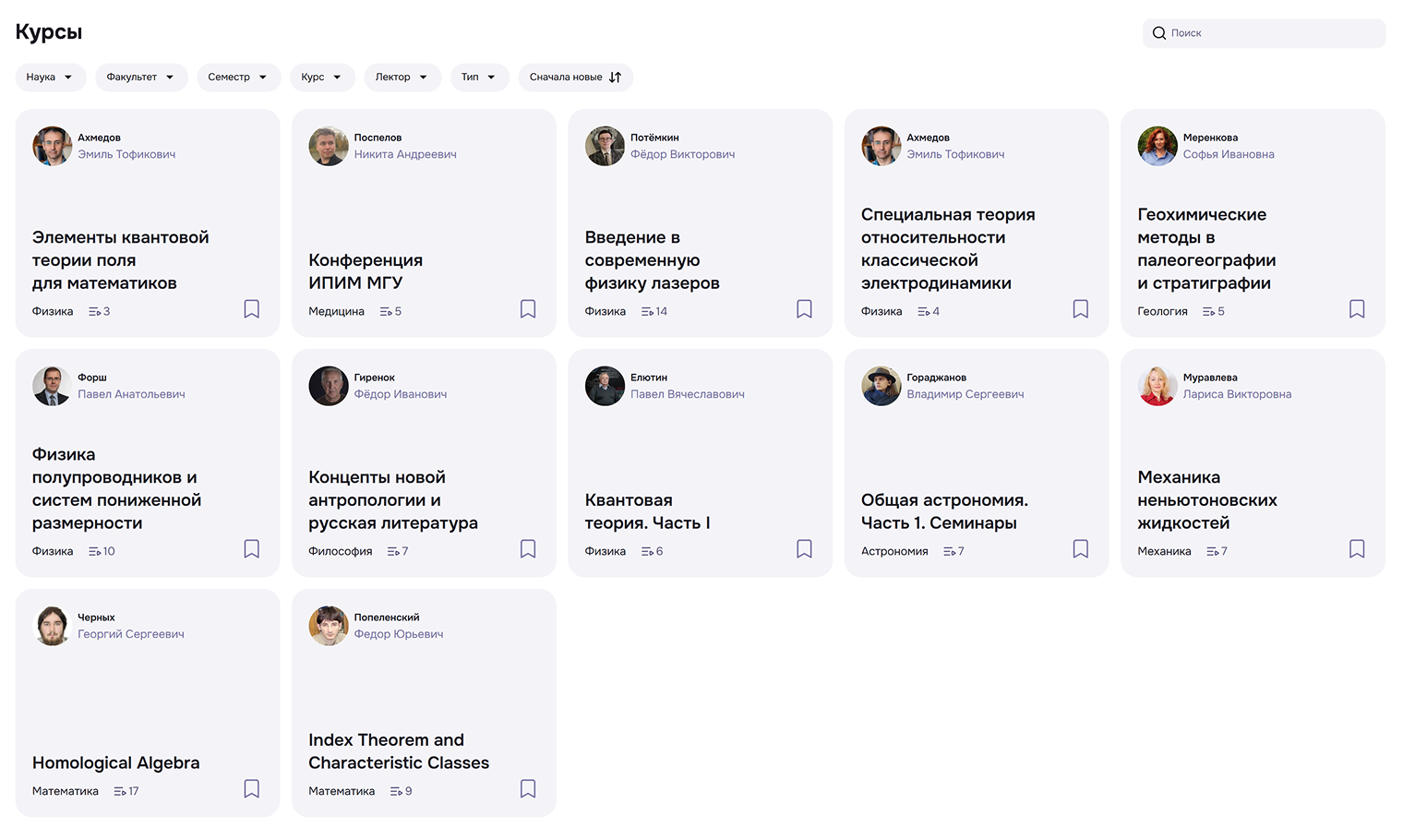
Task: Toggle the bookmark on "Index Theorem and Characteristic Classes"
Action: [527, 788]
